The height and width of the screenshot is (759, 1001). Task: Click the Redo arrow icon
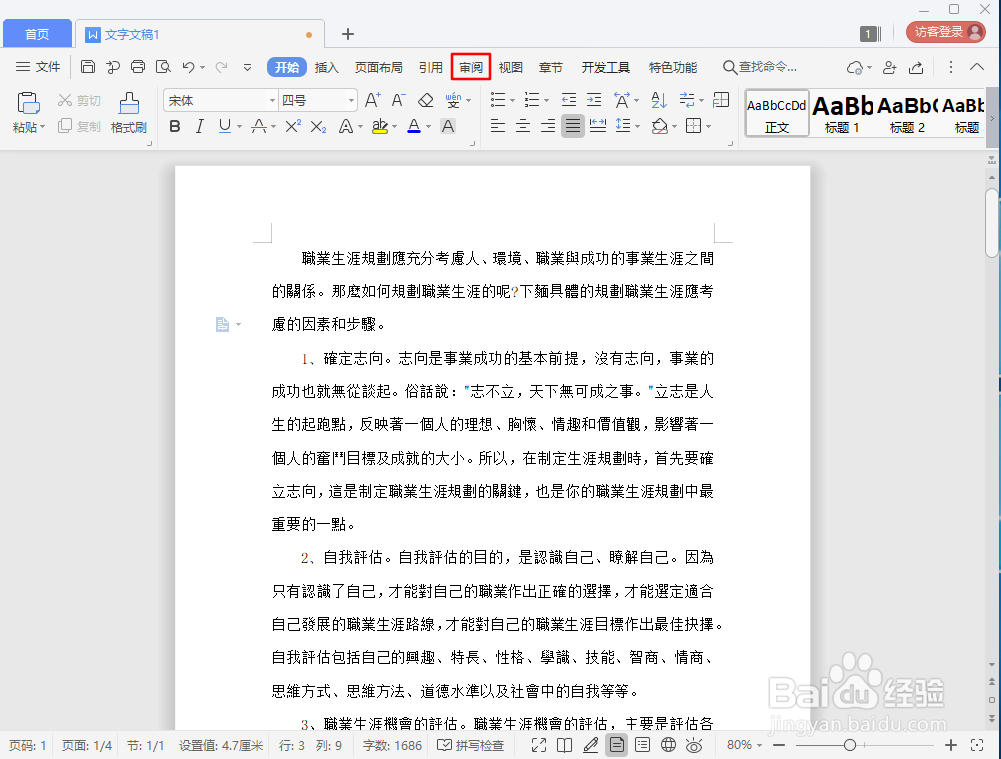pyautogui.click(x=222, y=67)
